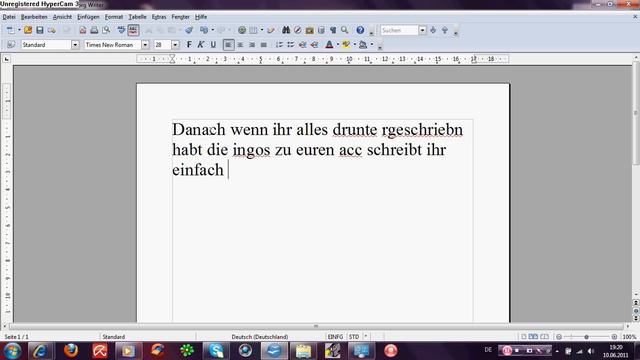Show drawing functions pencil icon
The height and width of the screenshot is (360, 640).
pos(271,30)
